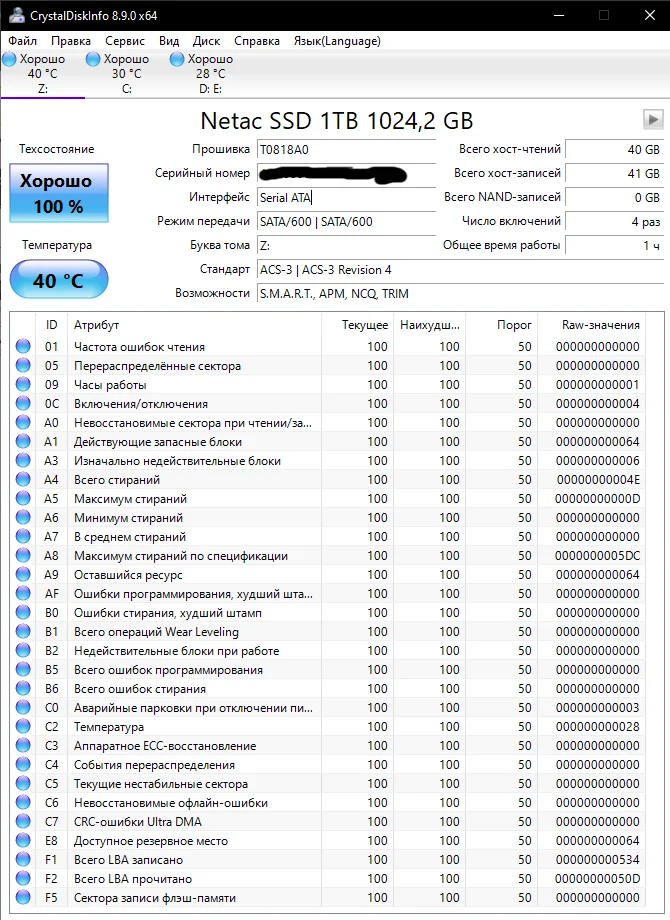
Task: Click the Стандарт field ACS-3
Action: point(461,270)
